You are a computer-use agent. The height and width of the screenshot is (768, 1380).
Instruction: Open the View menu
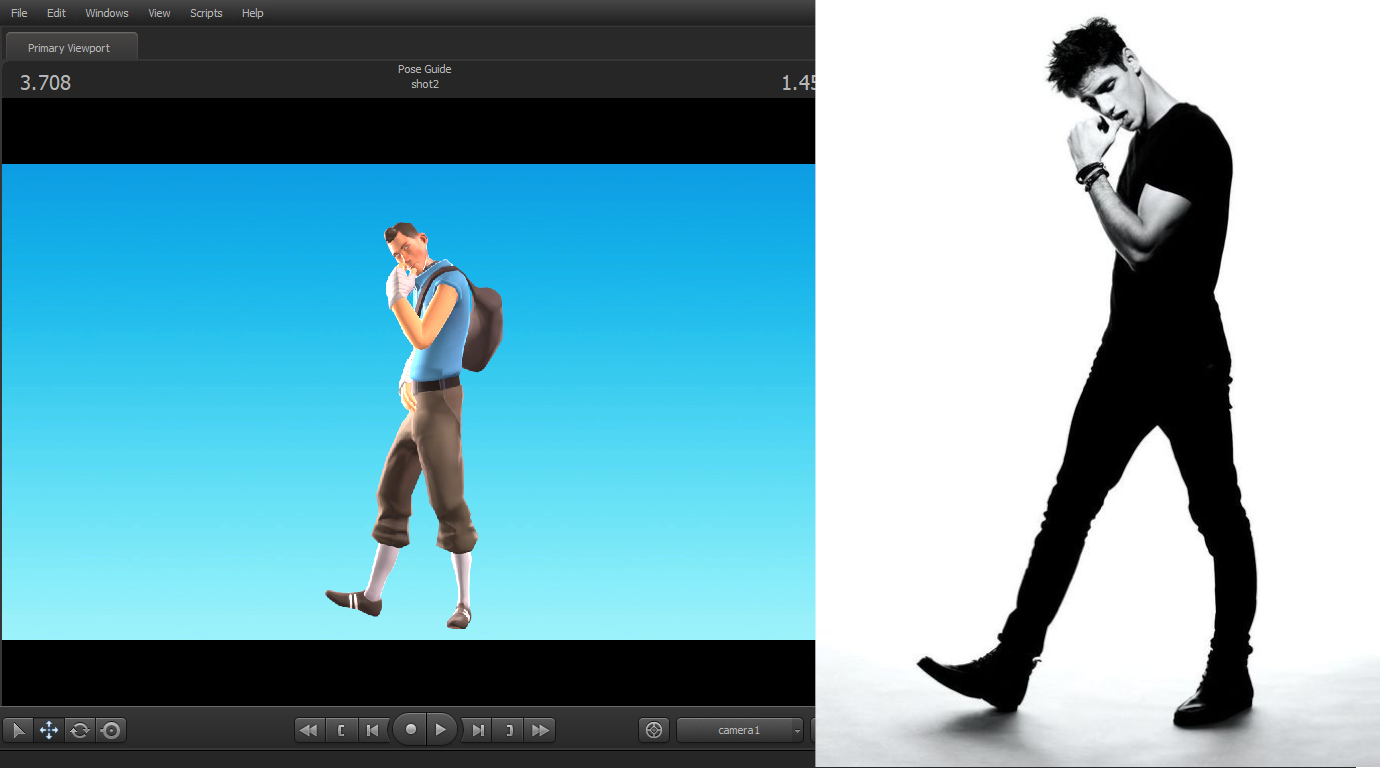pyautogui.click(x=159, y=13)
